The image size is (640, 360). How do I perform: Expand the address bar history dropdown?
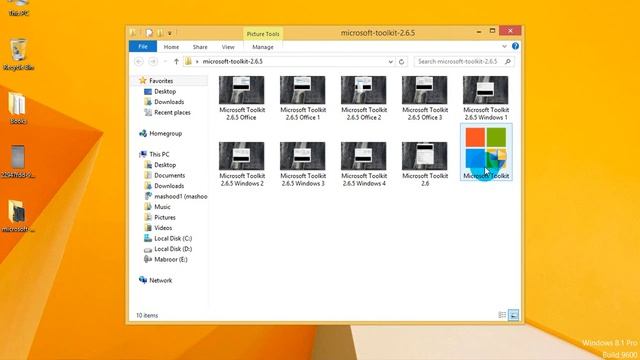click(x=391, y=62)
